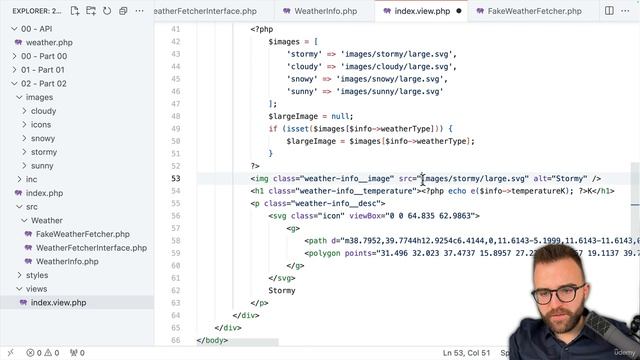The height and width of the screenshot is (360, 640).
Task: Collapse the Weather folder
Action: click(24, 220)
